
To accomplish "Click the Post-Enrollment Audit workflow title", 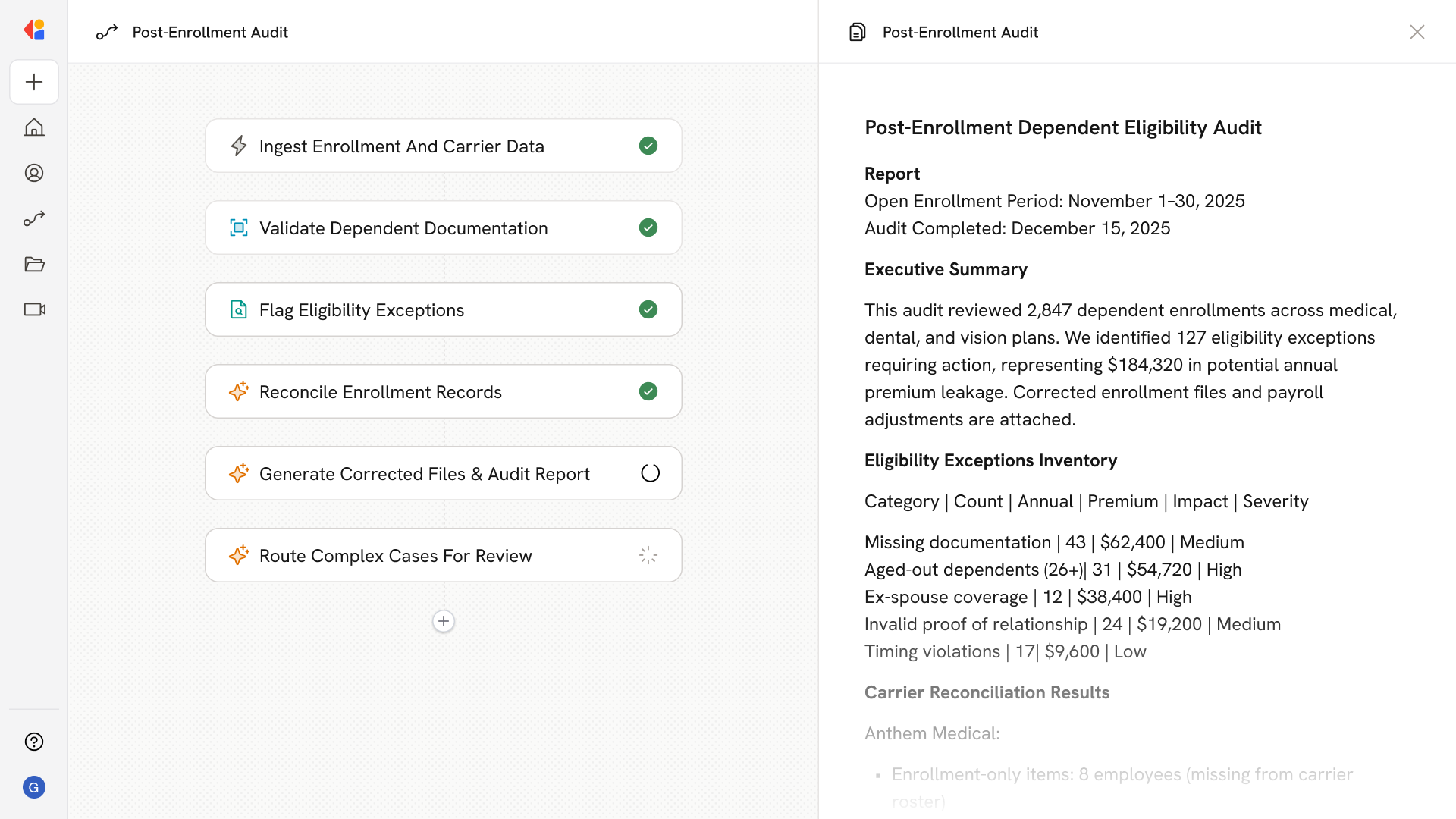I will [210, 32].
